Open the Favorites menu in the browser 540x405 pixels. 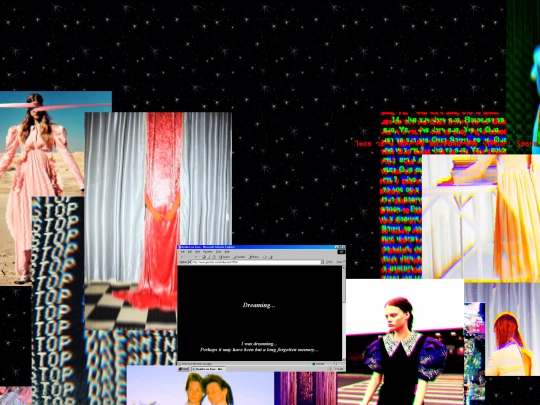pos(208,252)
